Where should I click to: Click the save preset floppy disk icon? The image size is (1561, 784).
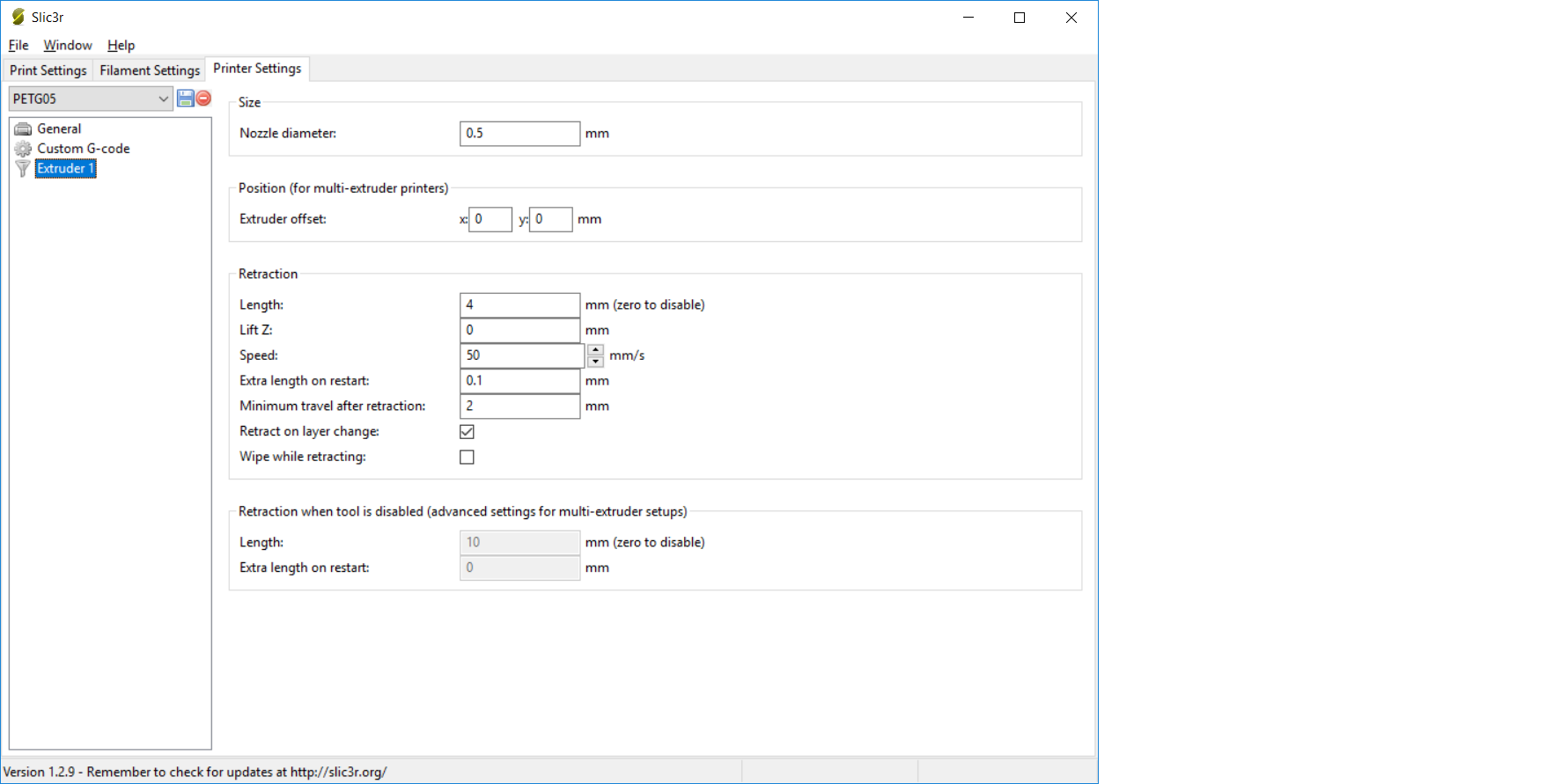[185, 99]
